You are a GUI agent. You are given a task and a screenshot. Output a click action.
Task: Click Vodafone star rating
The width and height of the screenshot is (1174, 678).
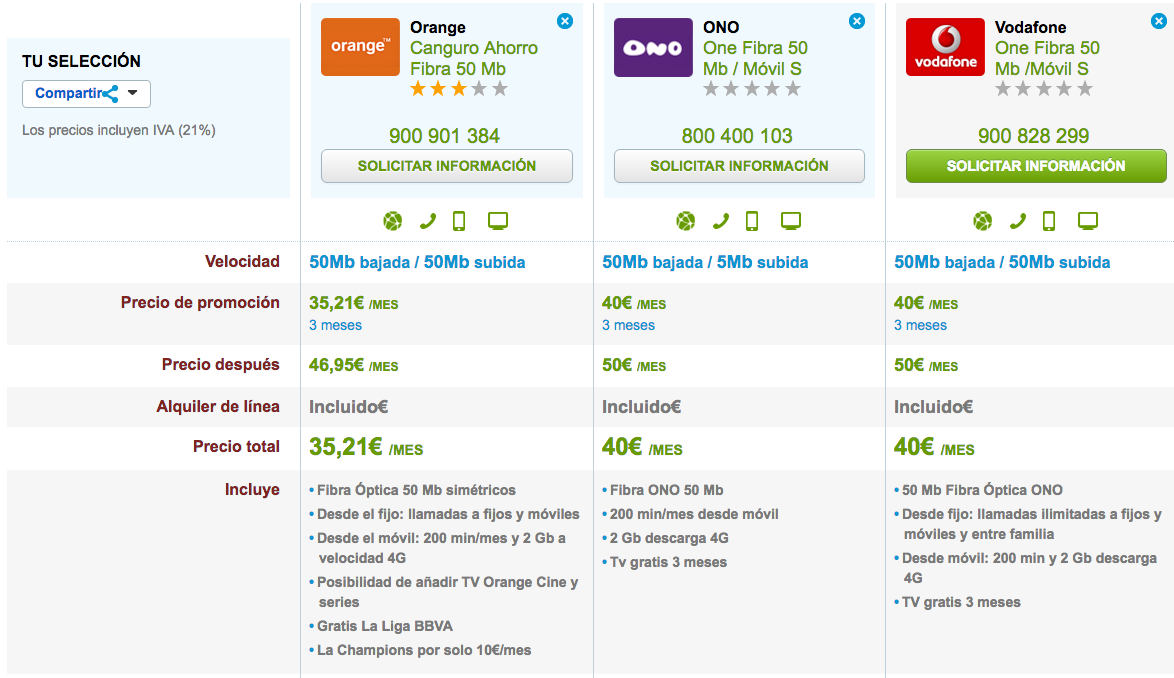(1044, 89)
